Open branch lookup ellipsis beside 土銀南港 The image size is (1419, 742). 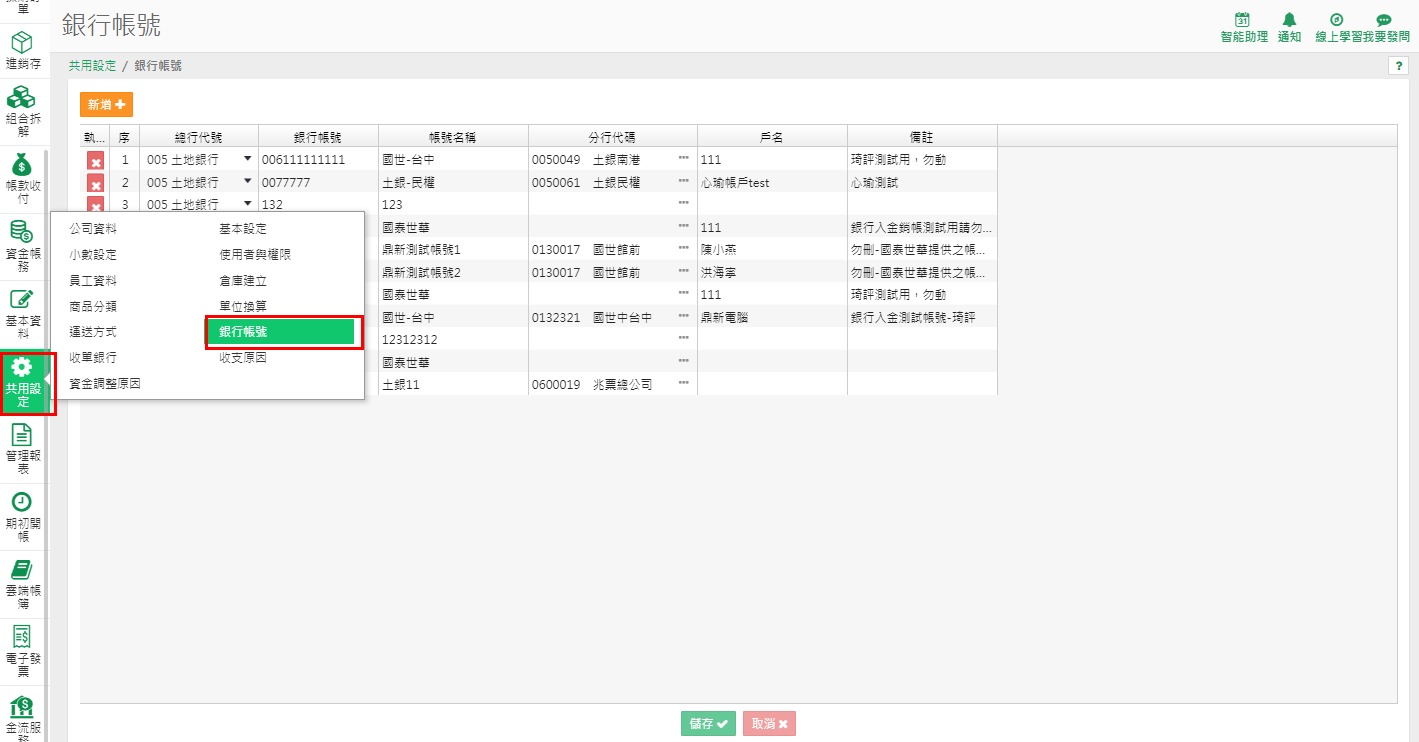pyautogui.click(x=684, y=159)
